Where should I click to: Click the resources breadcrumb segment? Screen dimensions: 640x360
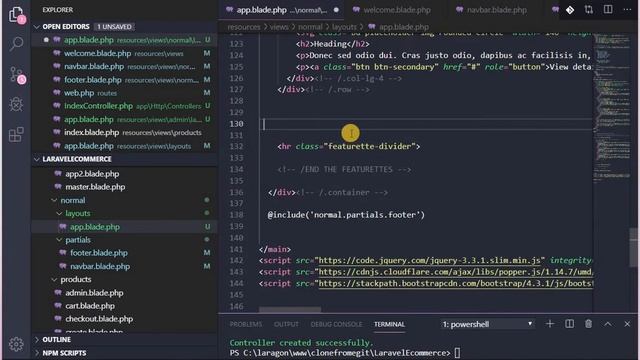(244, 27)
